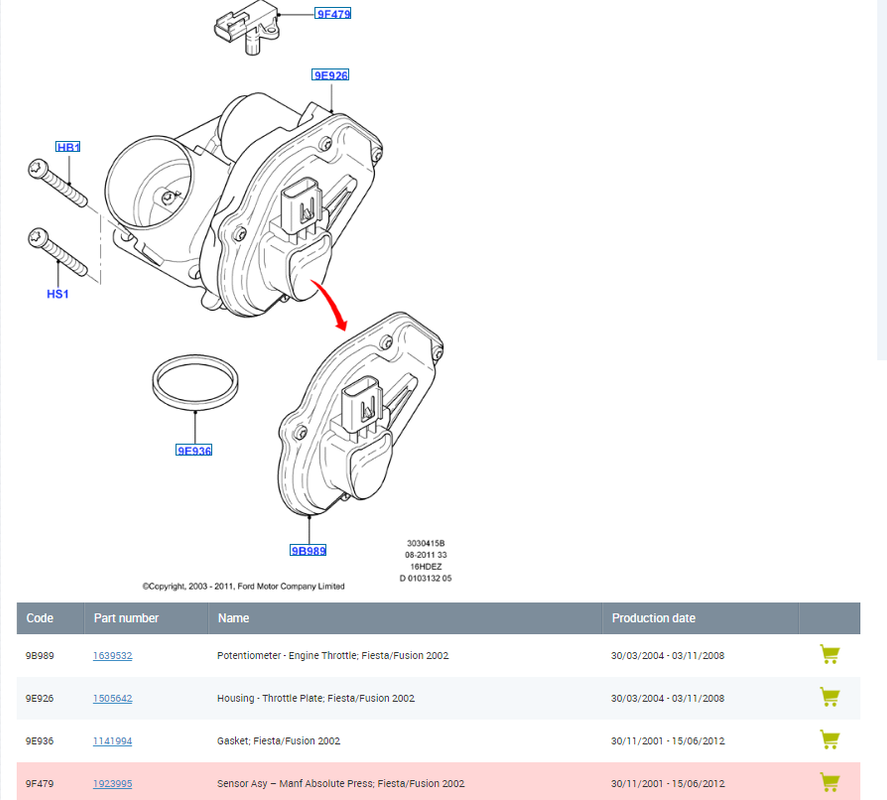Click the detached potentiometer cover drawing

[361, 414]
